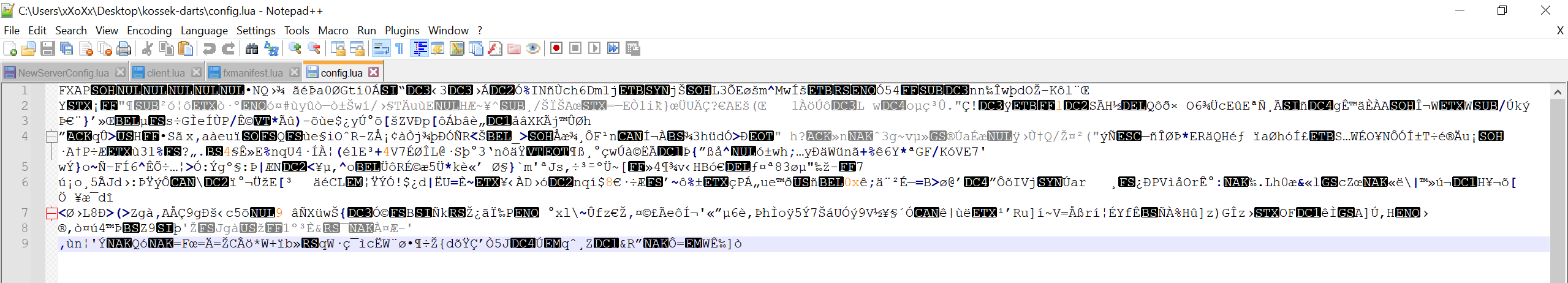The width and height of the screenshot is (1568, 283).
Task: Switch to the client.lua tab
Action: (165, 73)
